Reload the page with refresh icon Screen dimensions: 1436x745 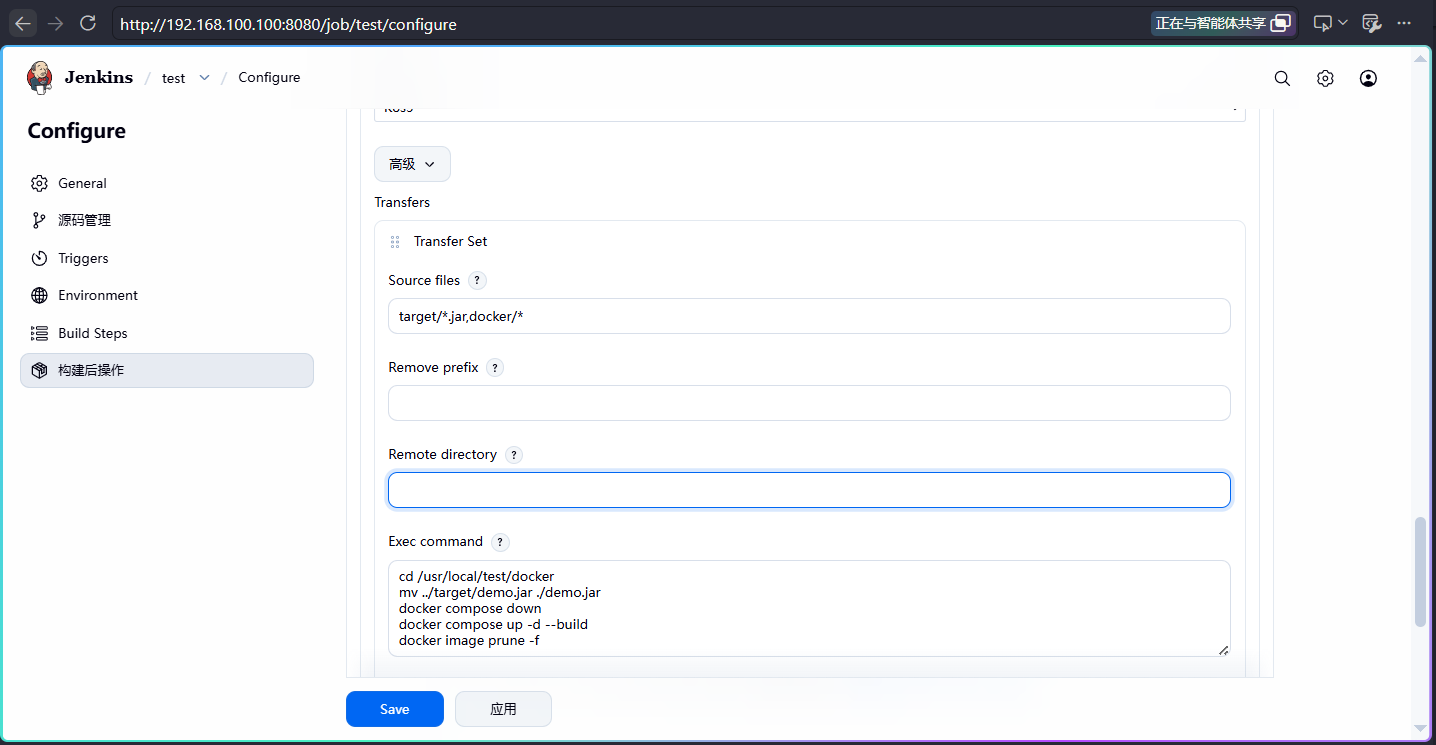[x=87, y=23]
